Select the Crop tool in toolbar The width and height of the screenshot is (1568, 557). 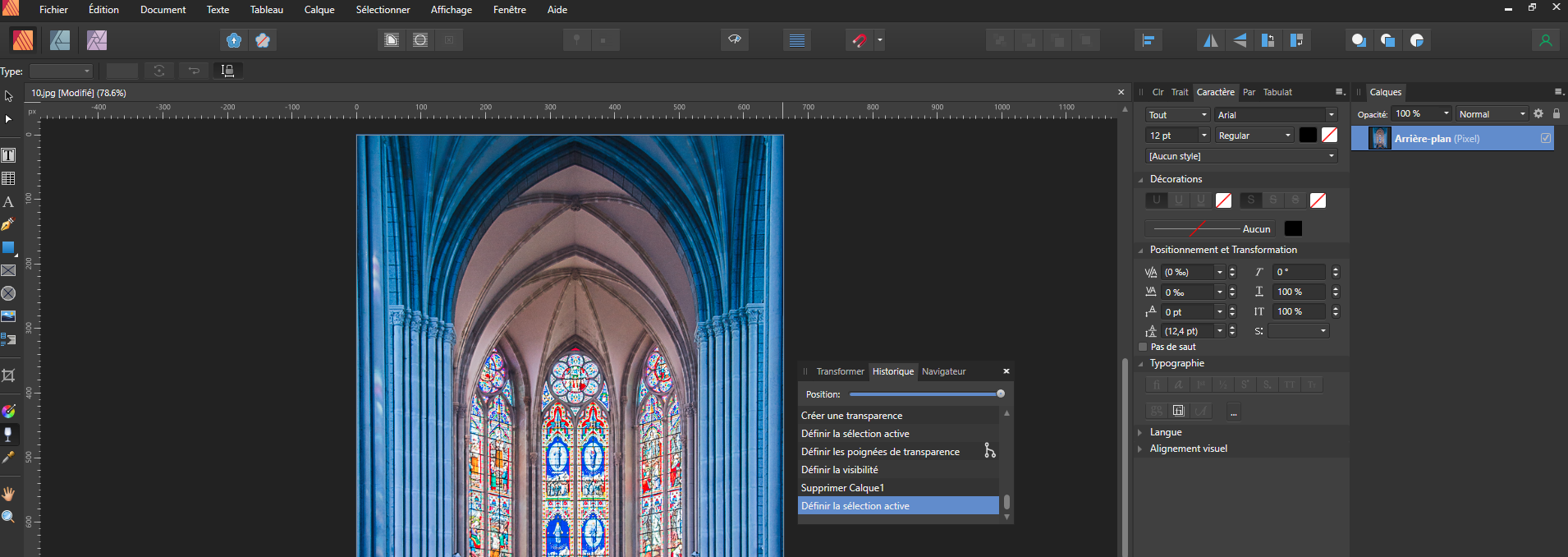pos(8,375)
